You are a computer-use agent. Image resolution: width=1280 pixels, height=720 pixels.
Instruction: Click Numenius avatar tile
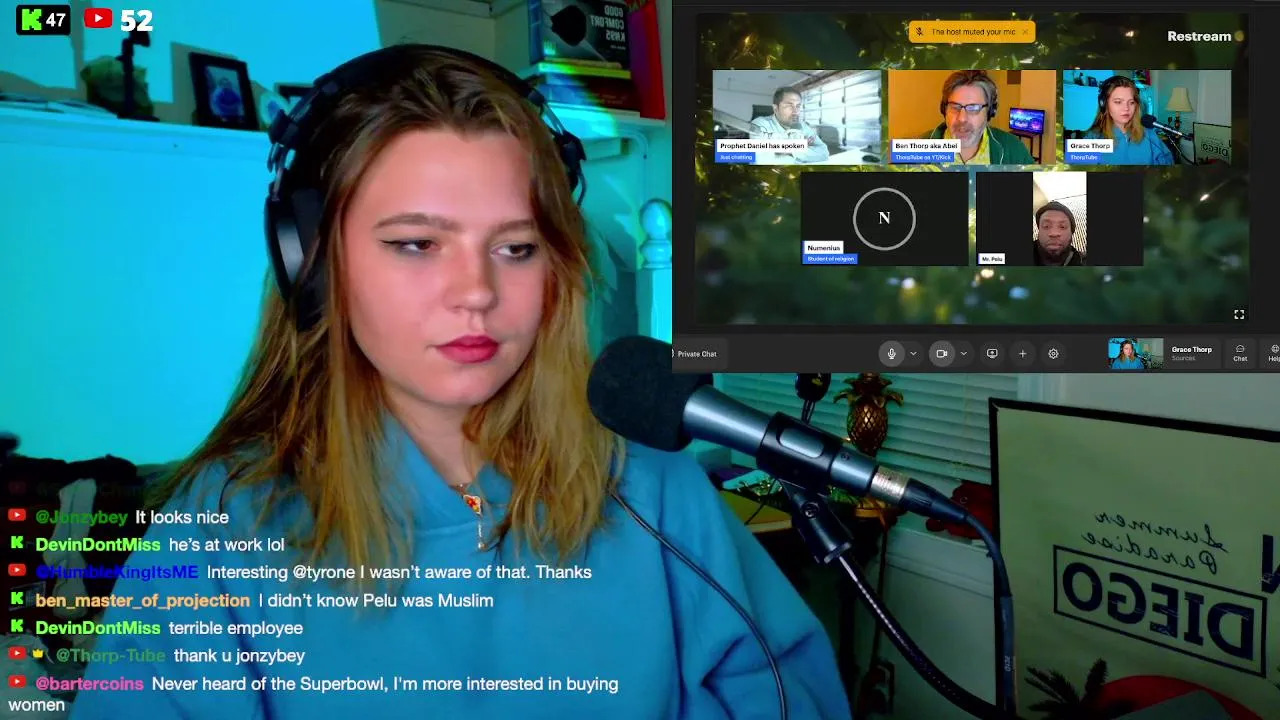884,218
